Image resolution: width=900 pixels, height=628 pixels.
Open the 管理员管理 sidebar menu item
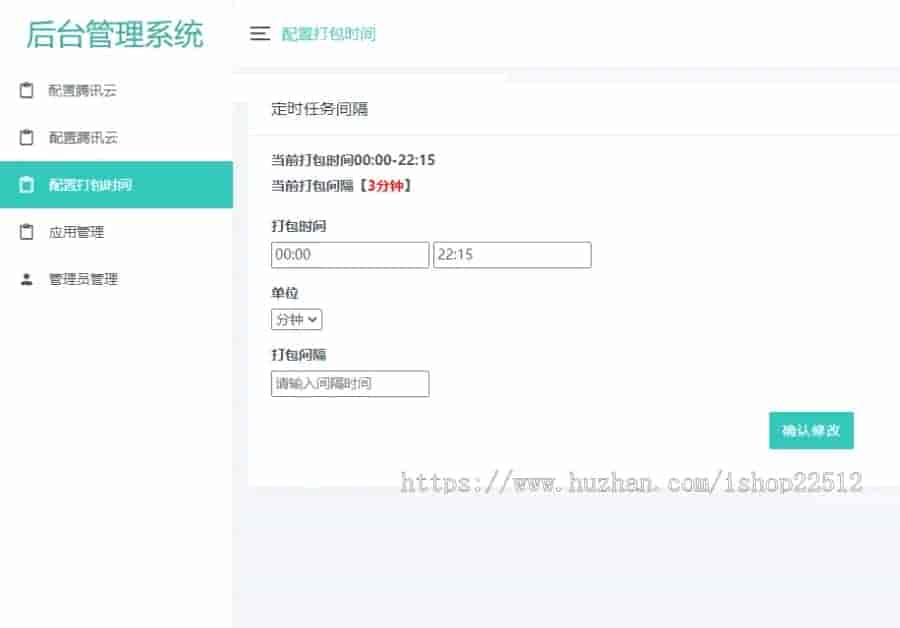tap(117, 279)
